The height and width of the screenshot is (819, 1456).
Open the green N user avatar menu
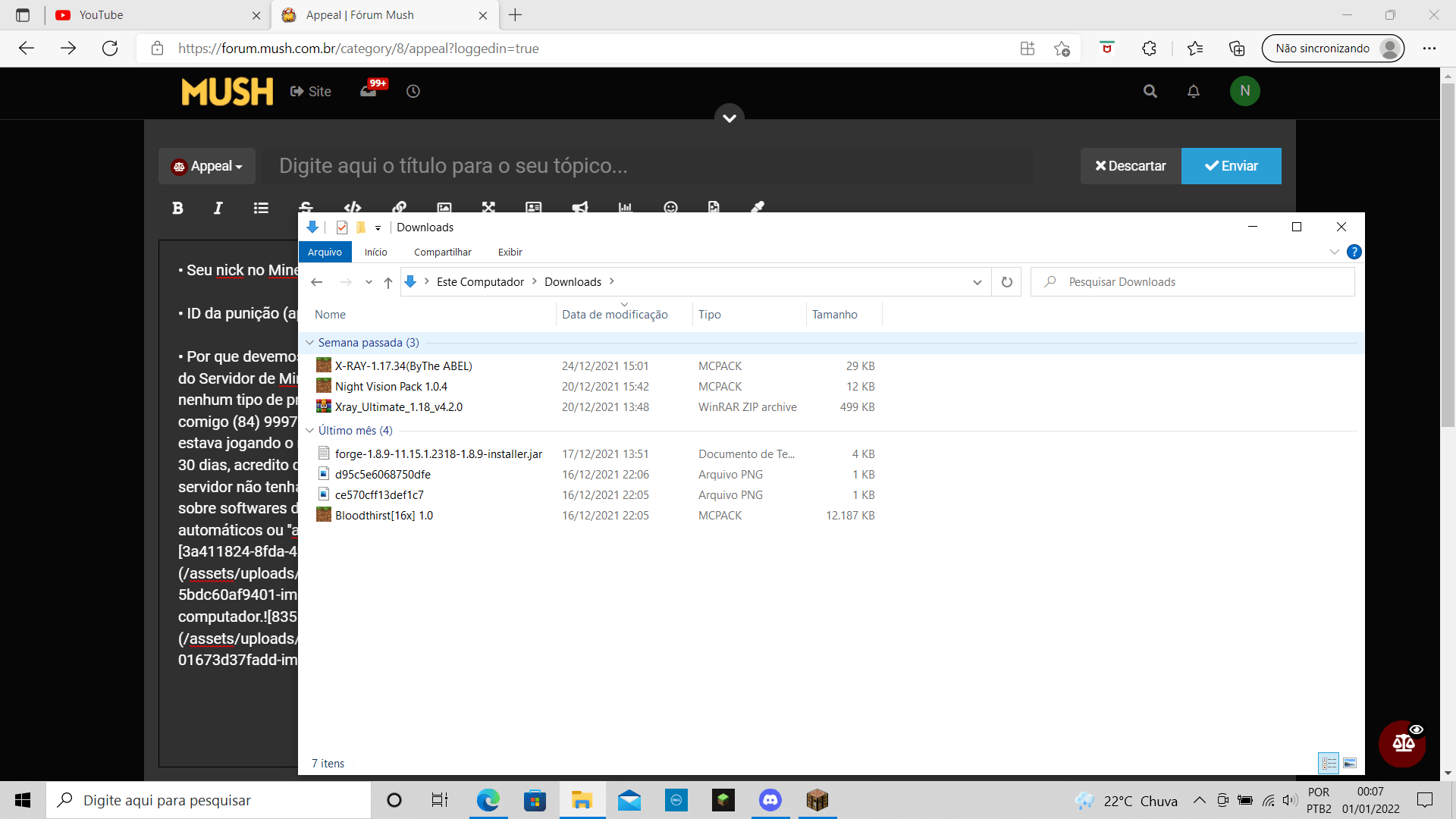(x=1245, y=91)
